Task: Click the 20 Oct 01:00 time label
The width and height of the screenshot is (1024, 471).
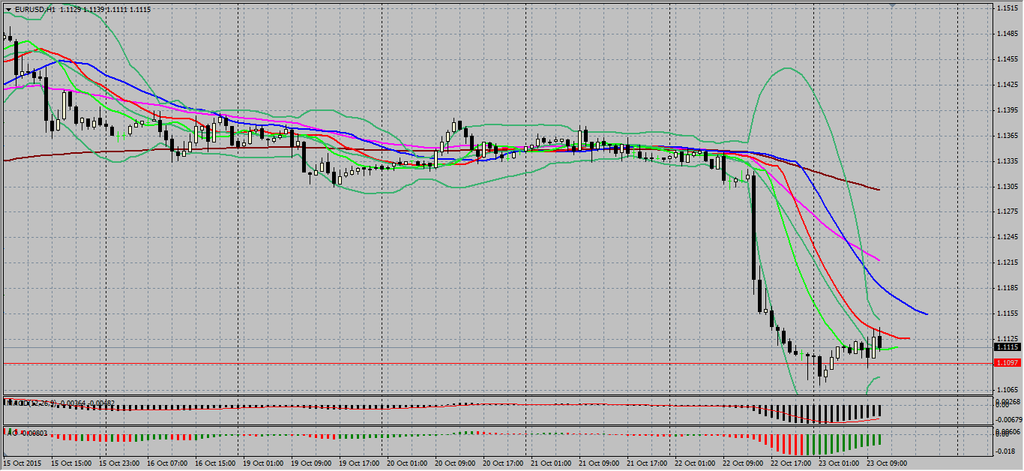Action: (x=406, y=463)
